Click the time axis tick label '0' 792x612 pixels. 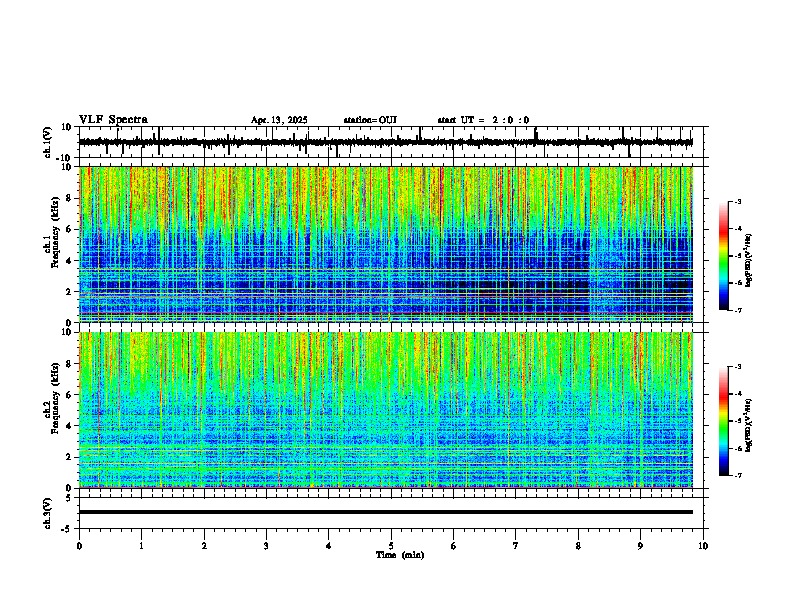79,546
